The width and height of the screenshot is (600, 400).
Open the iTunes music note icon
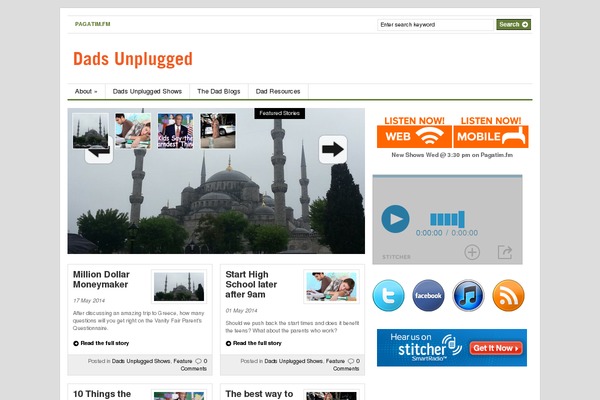point(468,296)
